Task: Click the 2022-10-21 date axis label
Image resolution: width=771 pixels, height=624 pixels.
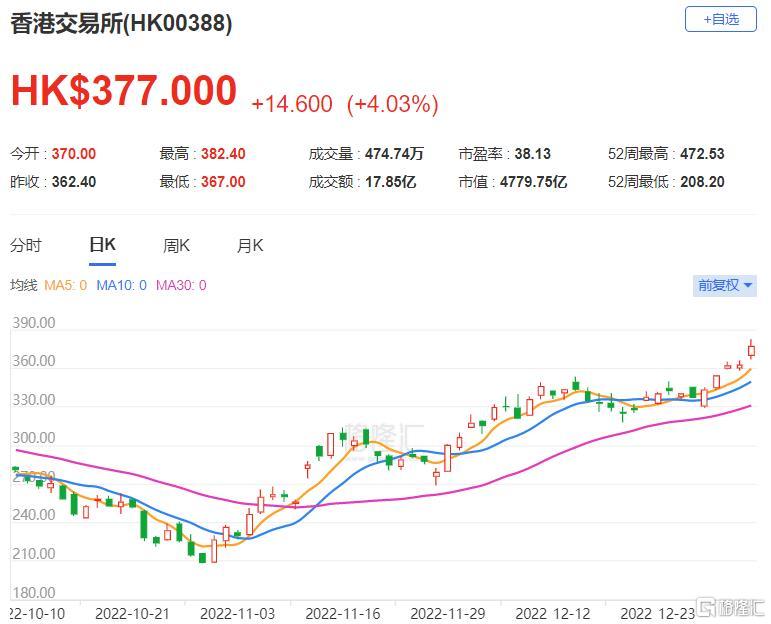Action: click(x=132, y=614)
